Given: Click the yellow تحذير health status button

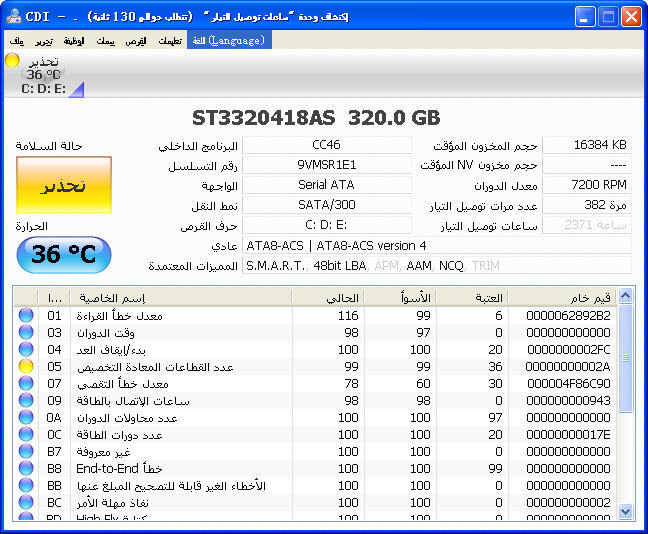Looking at the screenshot, I should (x=64, y=185).
